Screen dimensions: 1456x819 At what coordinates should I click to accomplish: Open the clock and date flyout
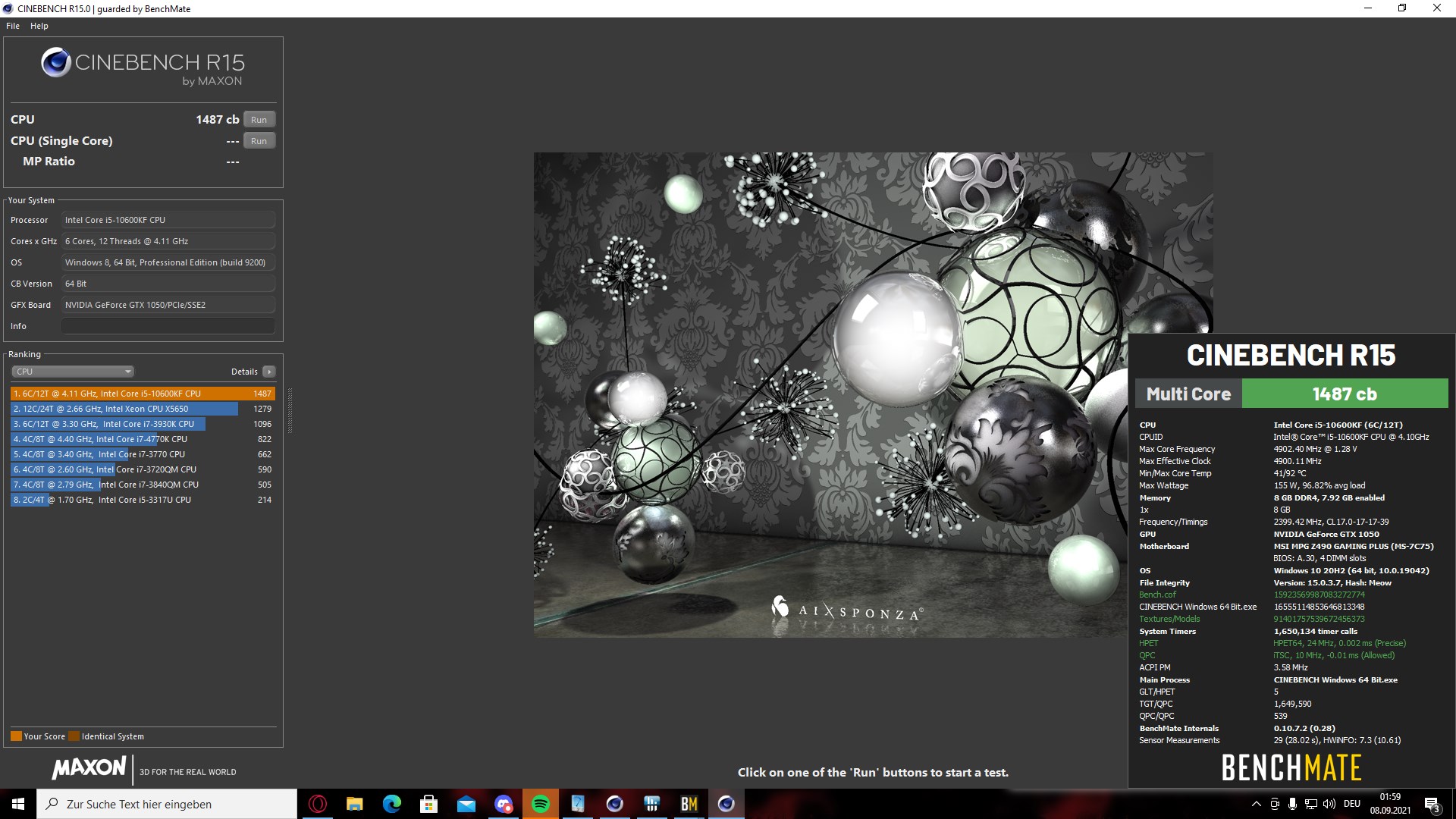pyautogui.click(x=1390, y=804)
